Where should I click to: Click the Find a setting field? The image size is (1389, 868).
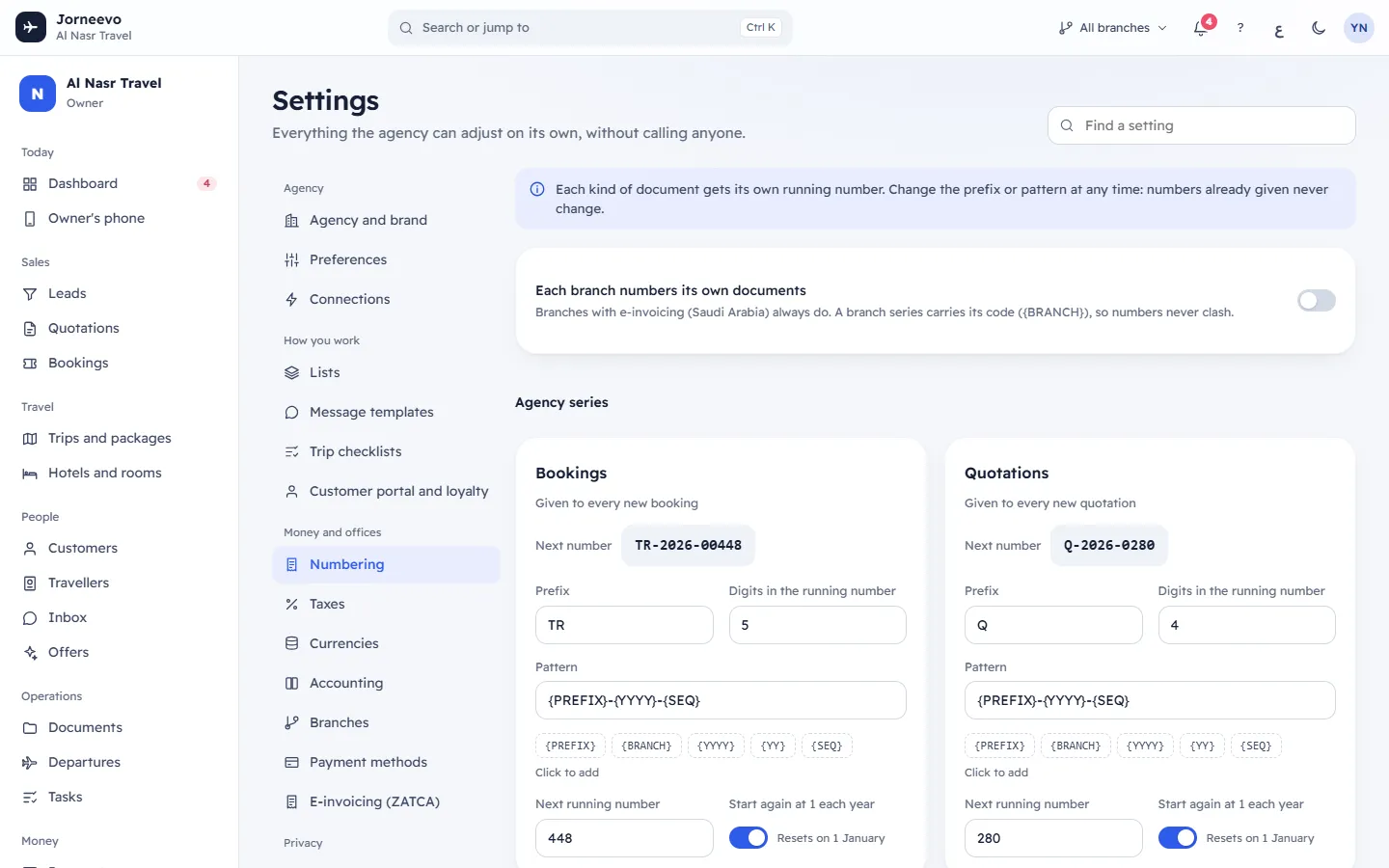pos(1202,125)
